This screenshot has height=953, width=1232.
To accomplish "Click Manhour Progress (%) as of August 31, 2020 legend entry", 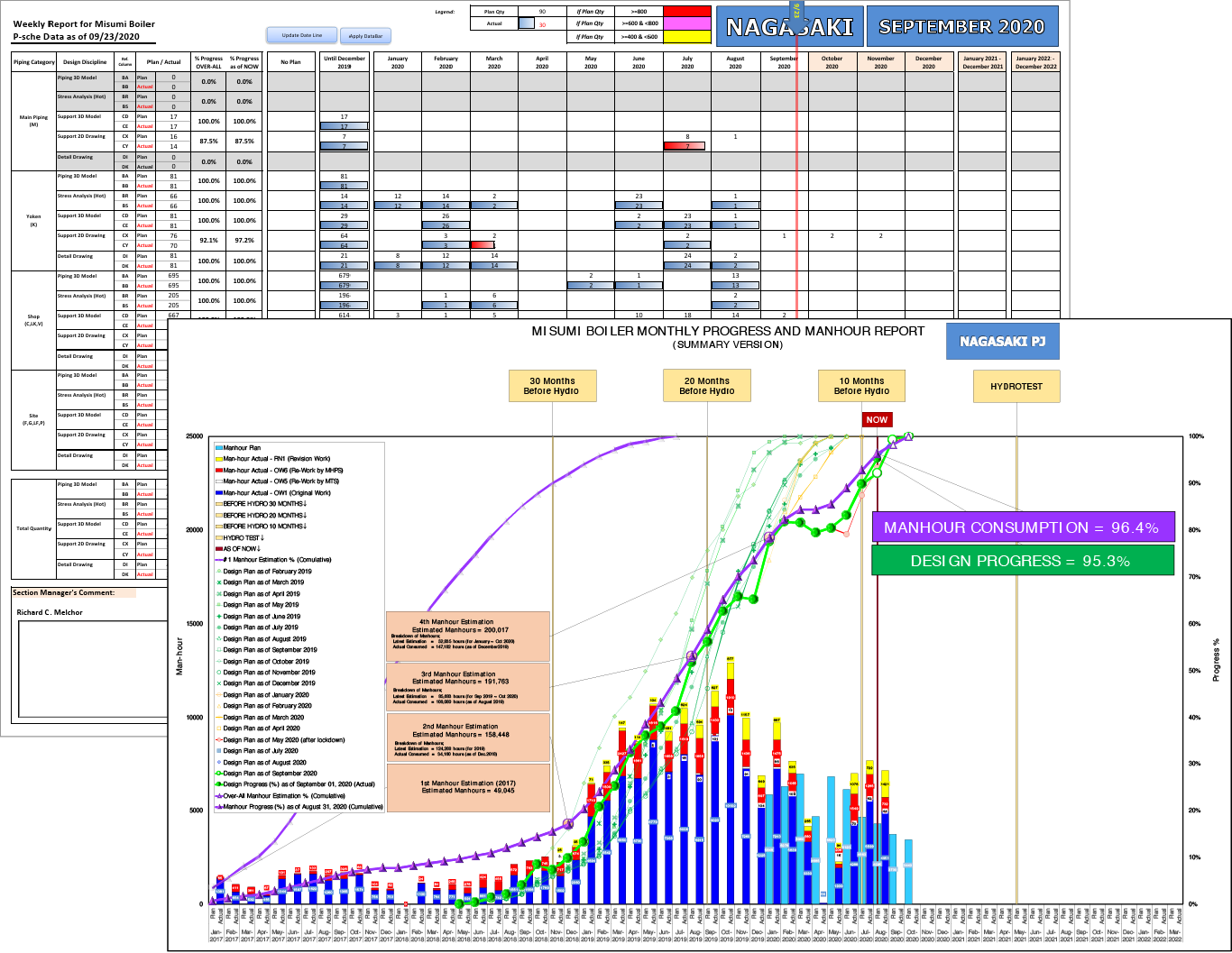I will point(299,807).
